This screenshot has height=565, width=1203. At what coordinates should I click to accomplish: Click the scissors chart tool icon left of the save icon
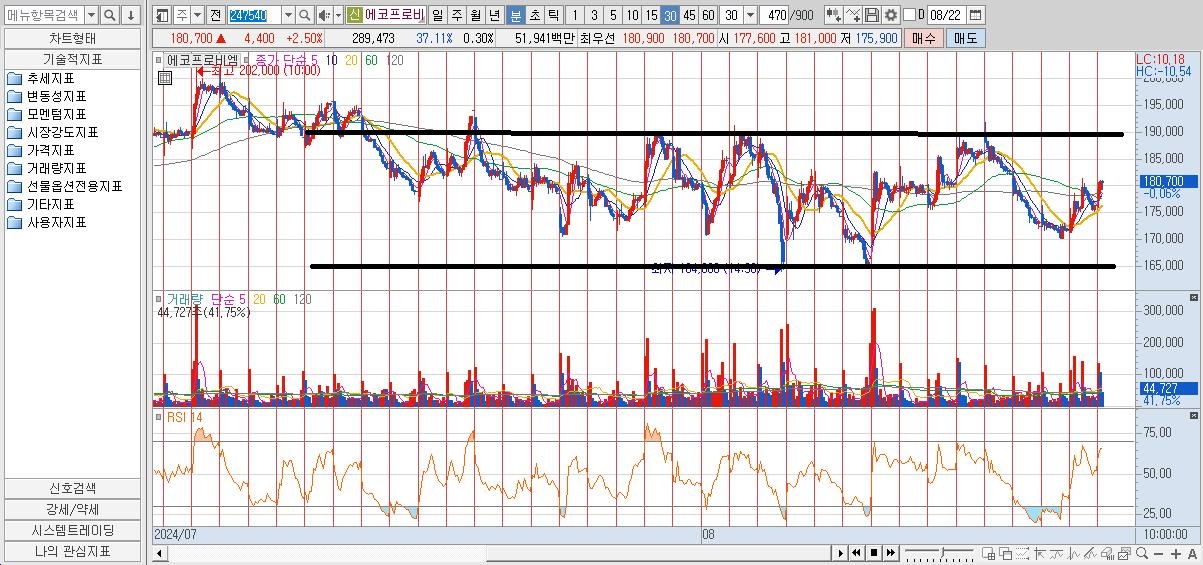tap(853, 15)
